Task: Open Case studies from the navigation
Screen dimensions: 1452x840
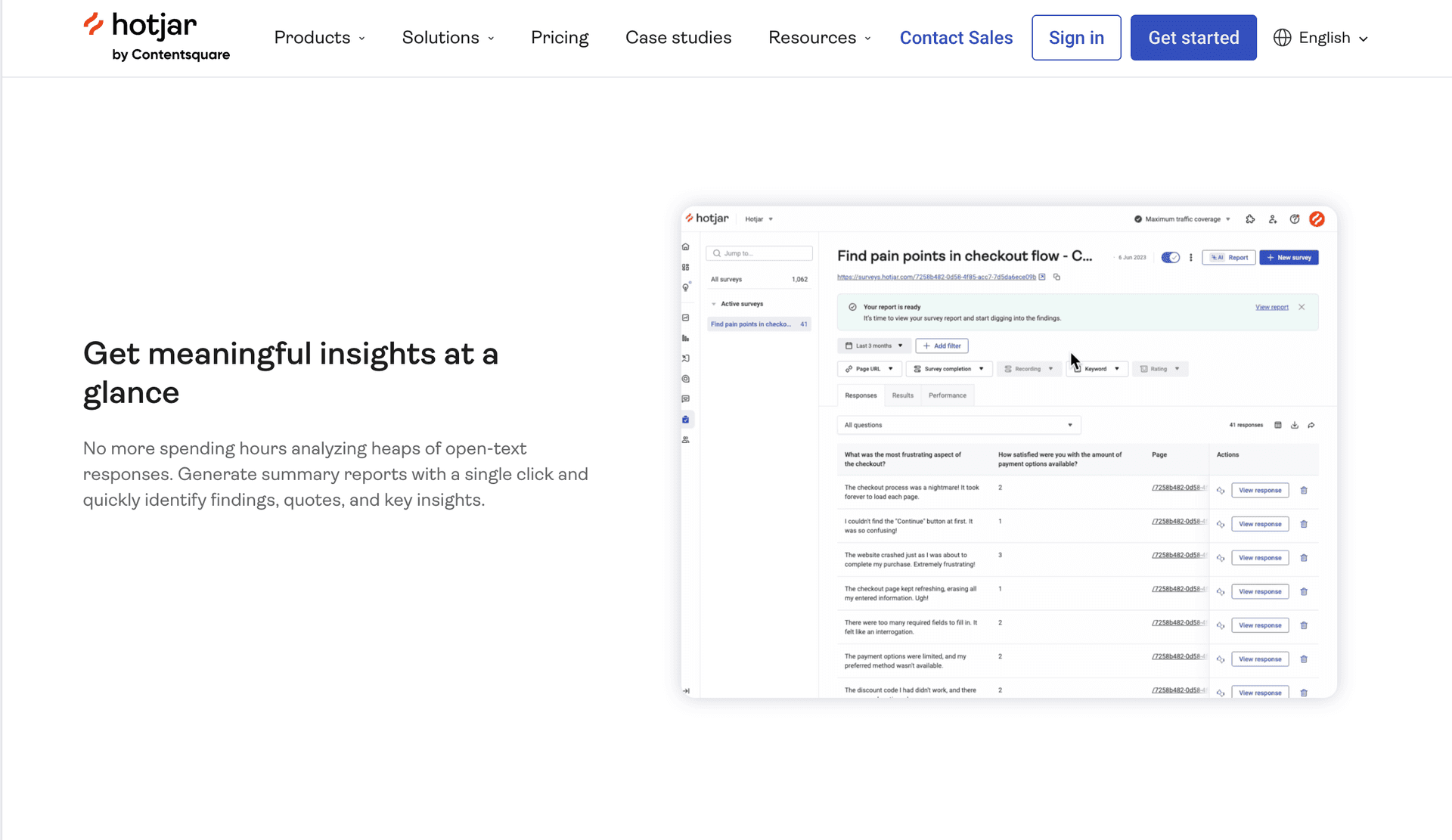Action: pos(678,38)
